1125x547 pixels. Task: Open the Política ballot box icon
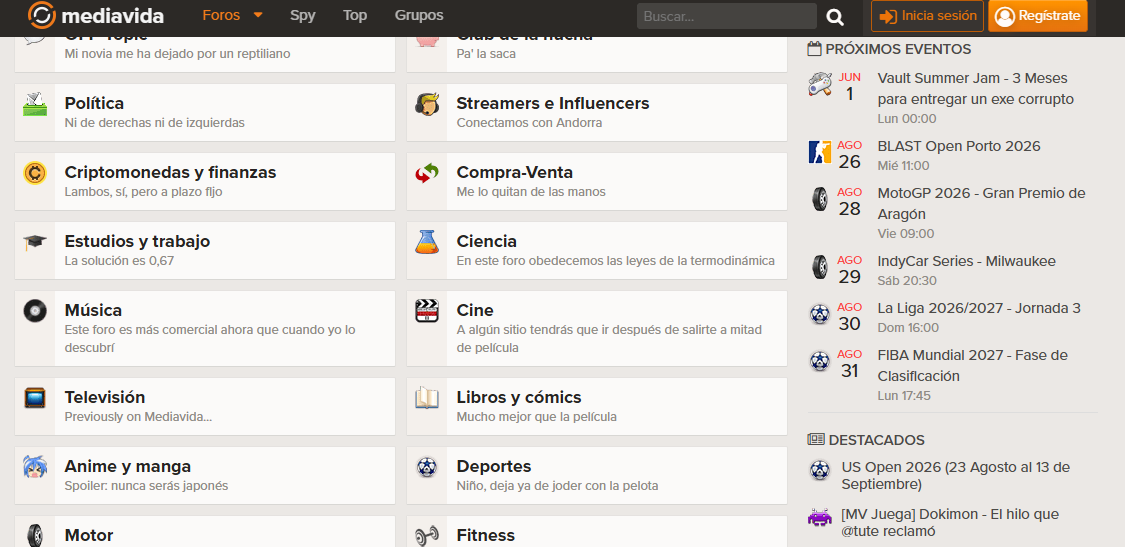click(x=34, y=104)
